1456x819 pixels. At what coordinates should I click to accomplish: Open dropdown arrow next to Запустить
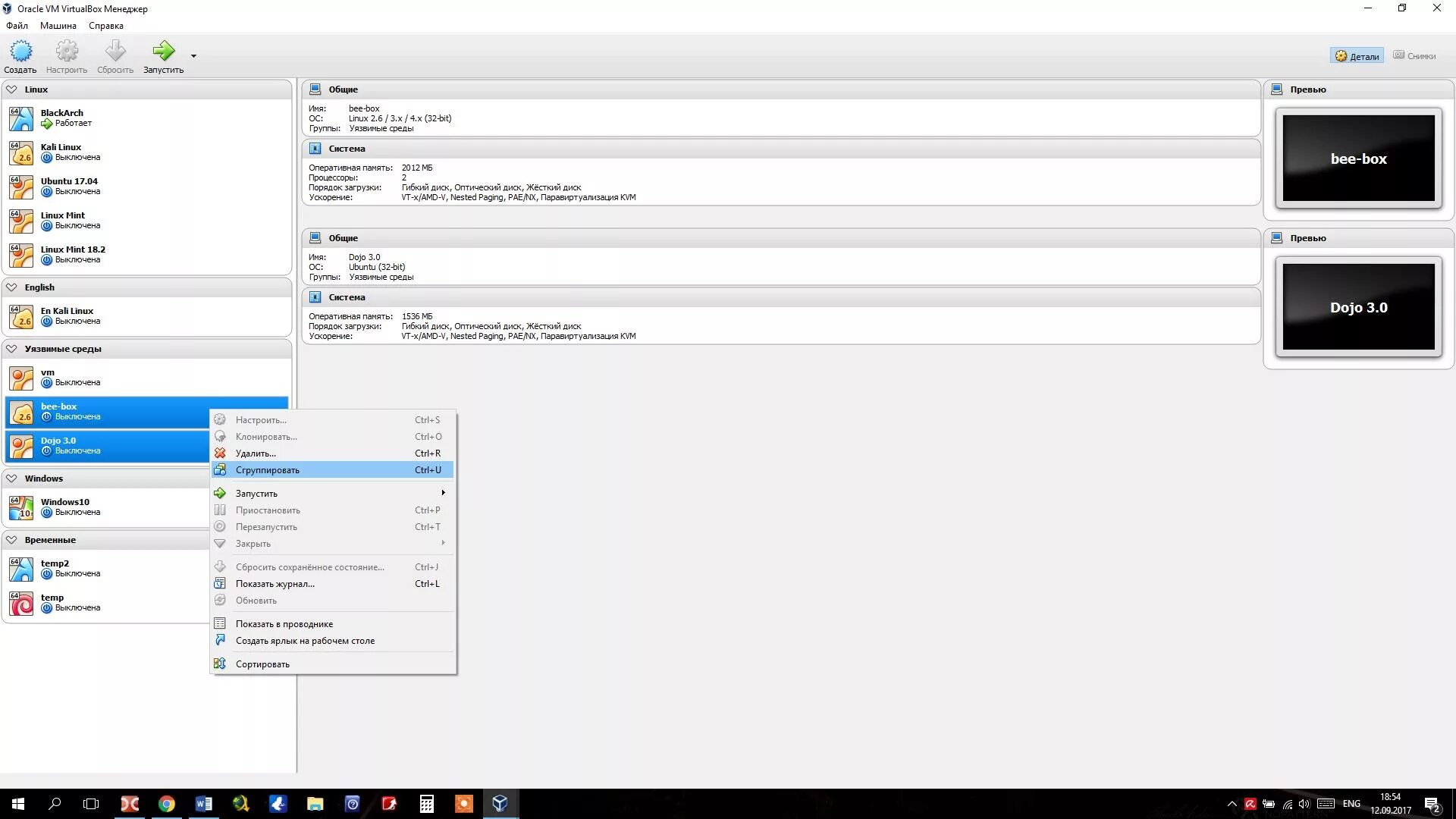[x=193, y=56]
